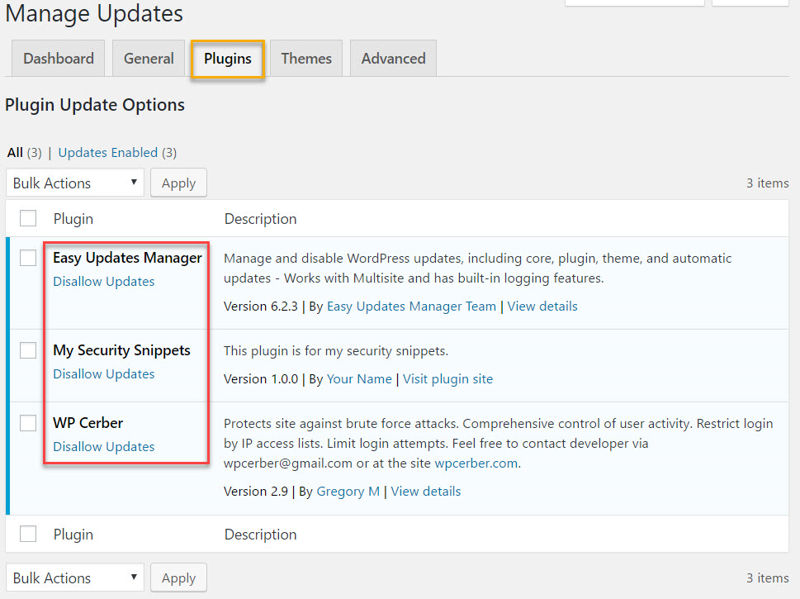800x599 pixels.
Task: Open the Gregory M author link
Action: (x=348, y=491)
